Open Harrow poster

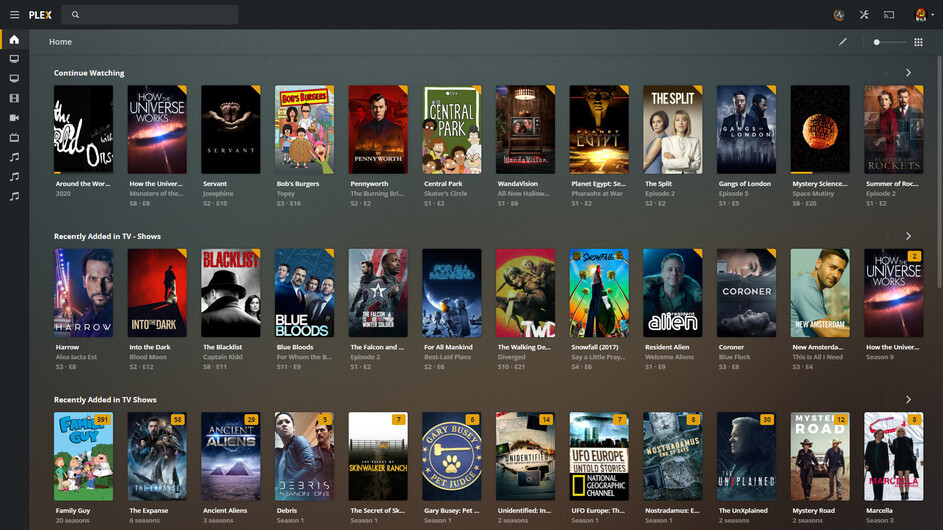[84, 293]
